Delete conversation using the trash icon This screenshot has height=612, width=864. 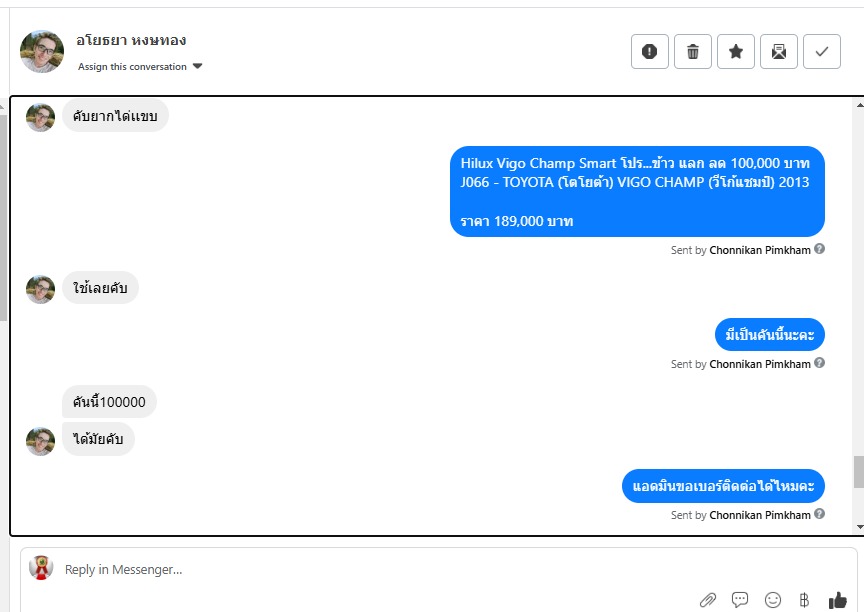click(x=693, y=52)
